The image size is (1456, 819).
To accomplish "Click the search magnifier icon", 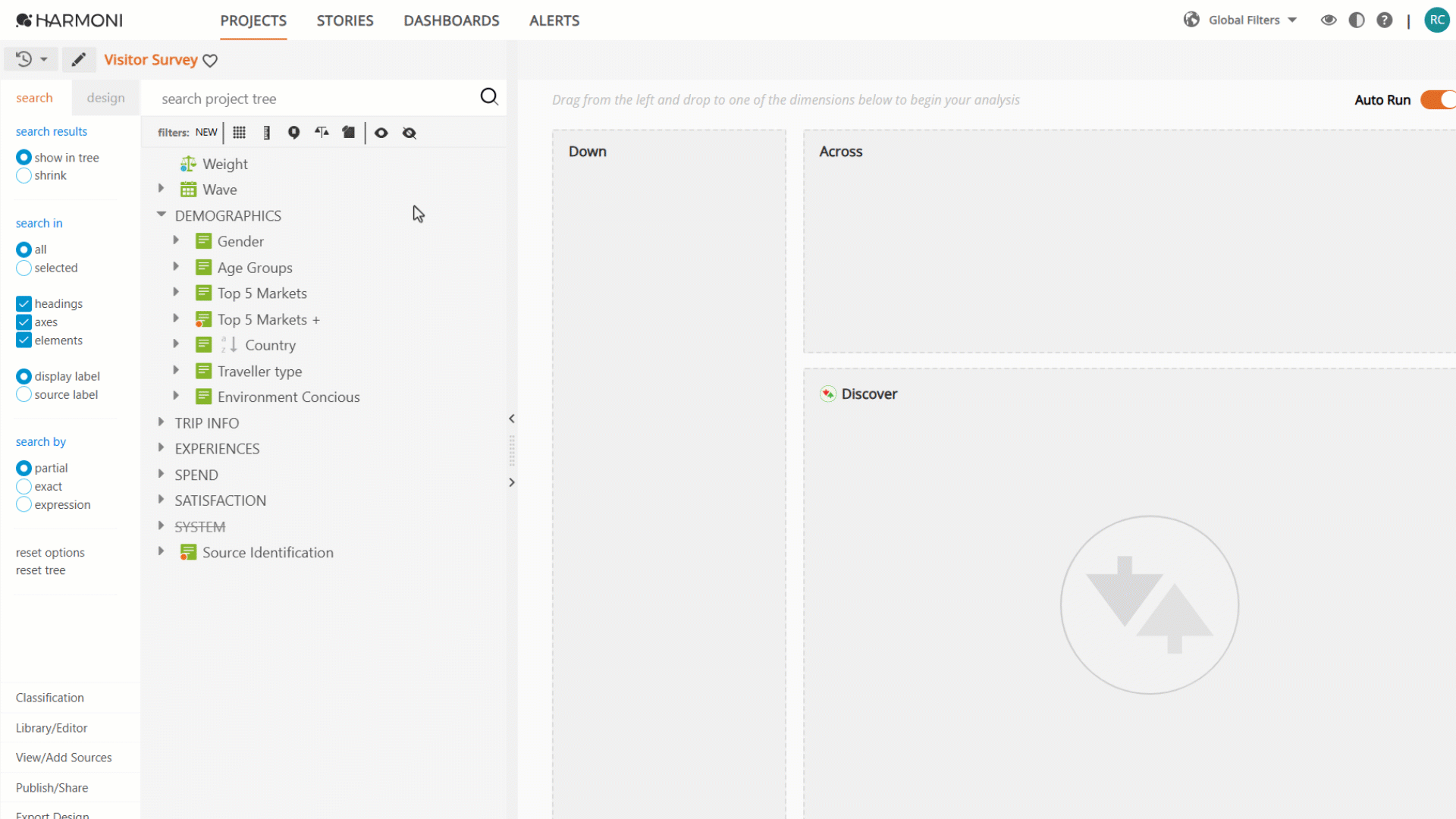I will click(x=489, y=96).
